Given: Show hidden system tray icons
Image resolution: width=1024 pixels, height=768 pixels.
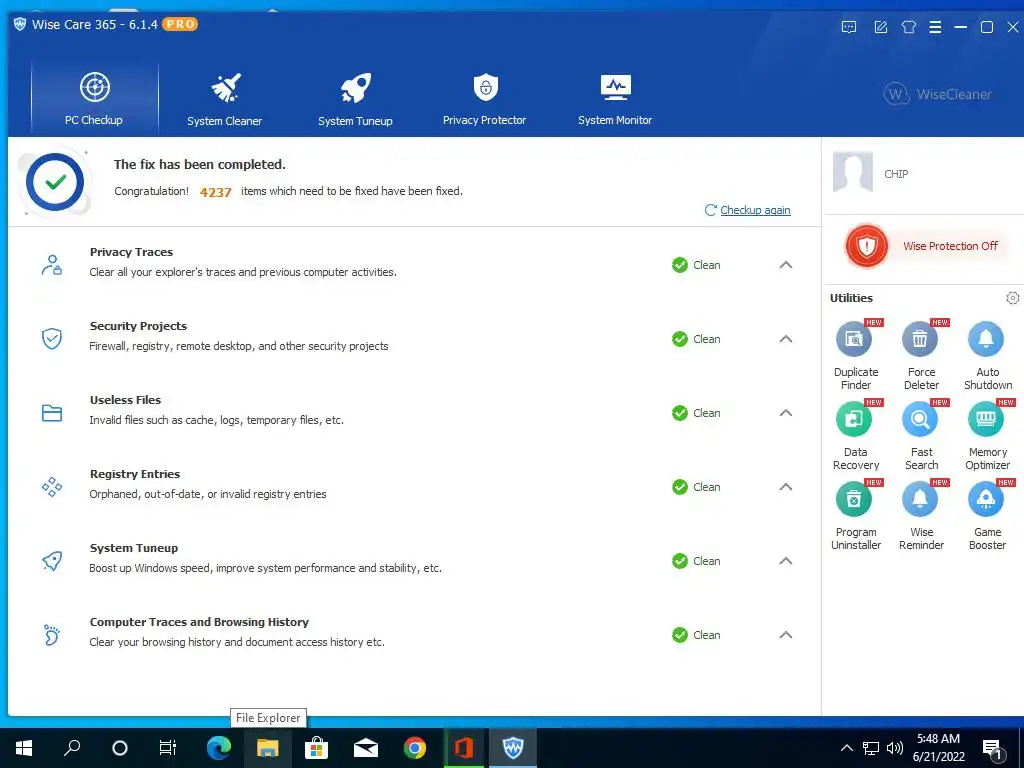Looking at the screenshot, I should pyautogui.click(x=846, y=748).
